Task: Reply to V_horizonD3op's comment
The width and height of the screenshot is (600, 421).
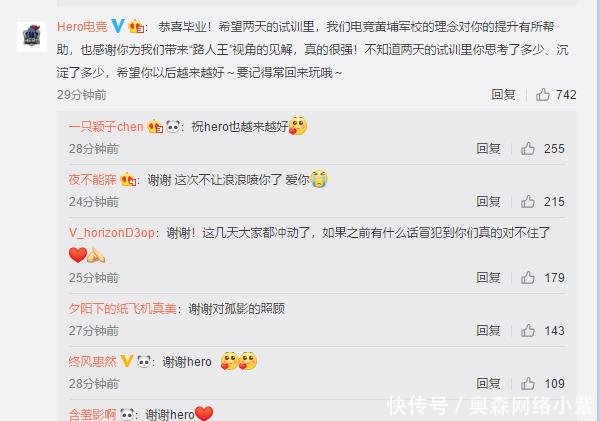Action: click(x=488, y=277)
